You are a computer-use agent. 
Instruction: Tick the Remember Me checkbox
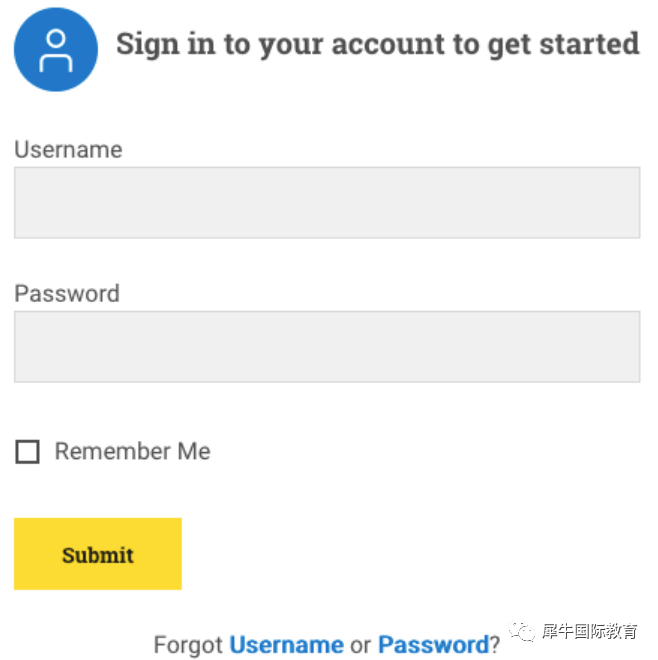tap(27, 451)
